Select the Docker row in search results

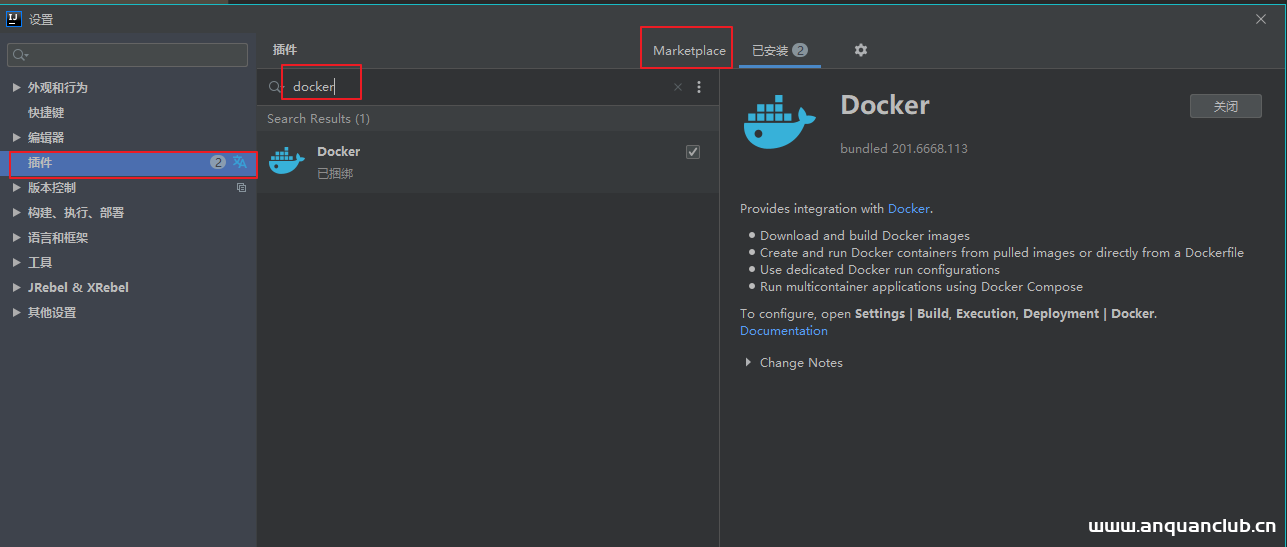488,162
